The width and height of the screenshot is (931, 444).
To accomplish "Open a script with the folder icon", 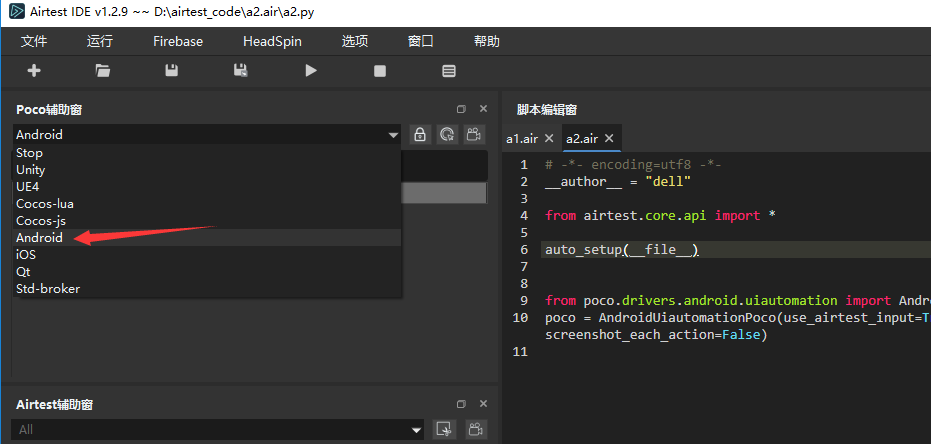I will 103,71.
